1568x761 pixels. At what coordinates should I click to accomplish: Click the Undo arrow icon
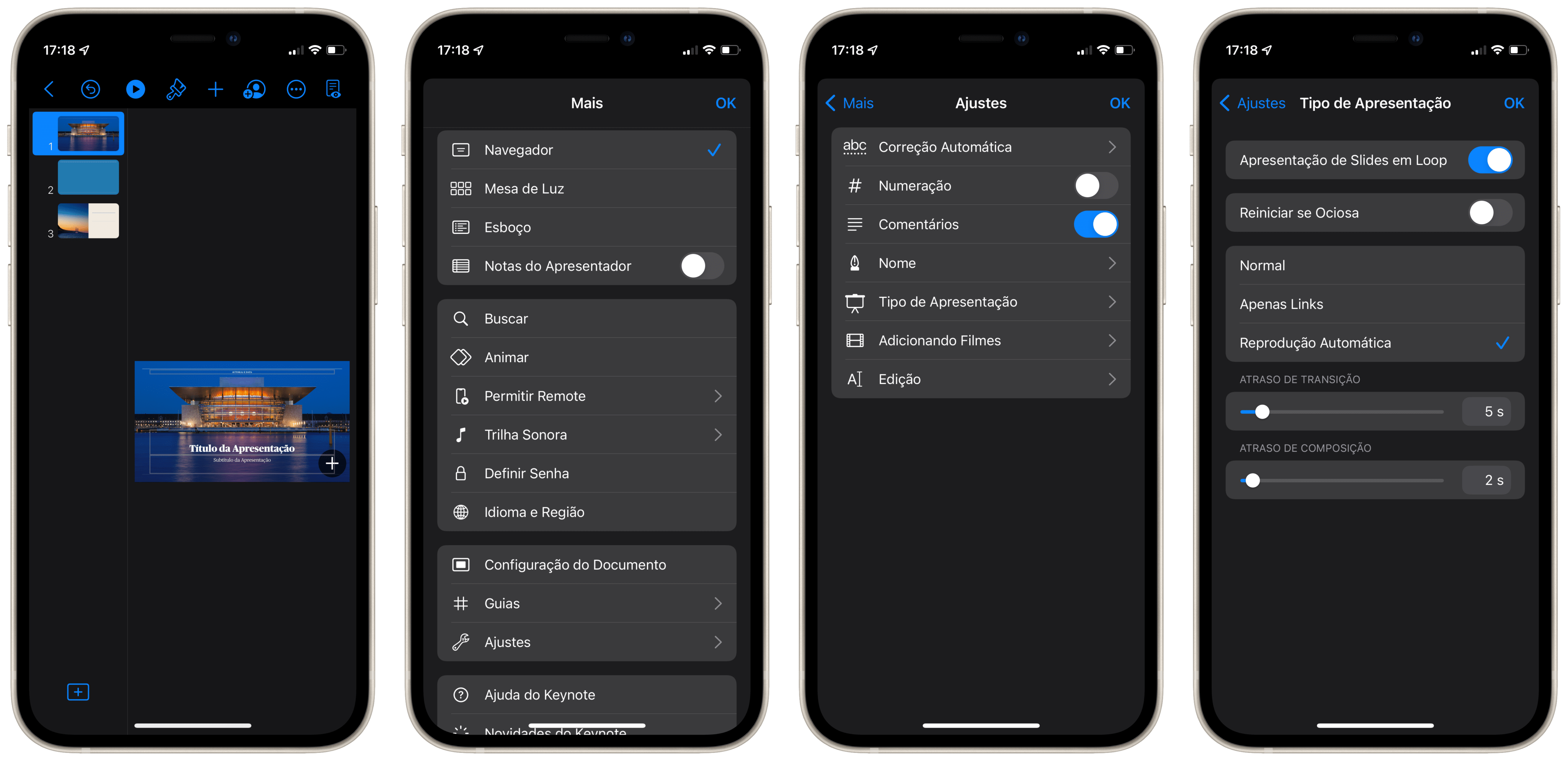coord(92,89)
